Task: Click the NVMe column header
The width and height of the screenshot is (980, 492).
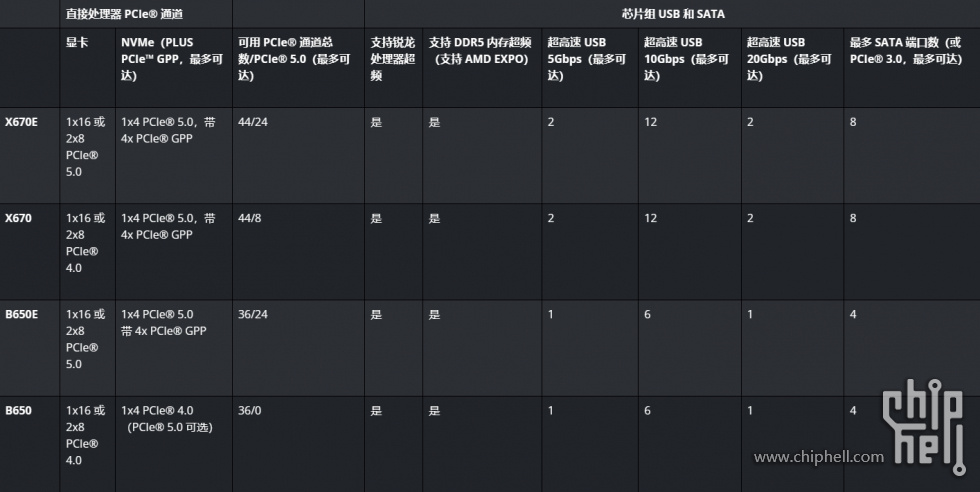Action: click(x=172, y=59)
